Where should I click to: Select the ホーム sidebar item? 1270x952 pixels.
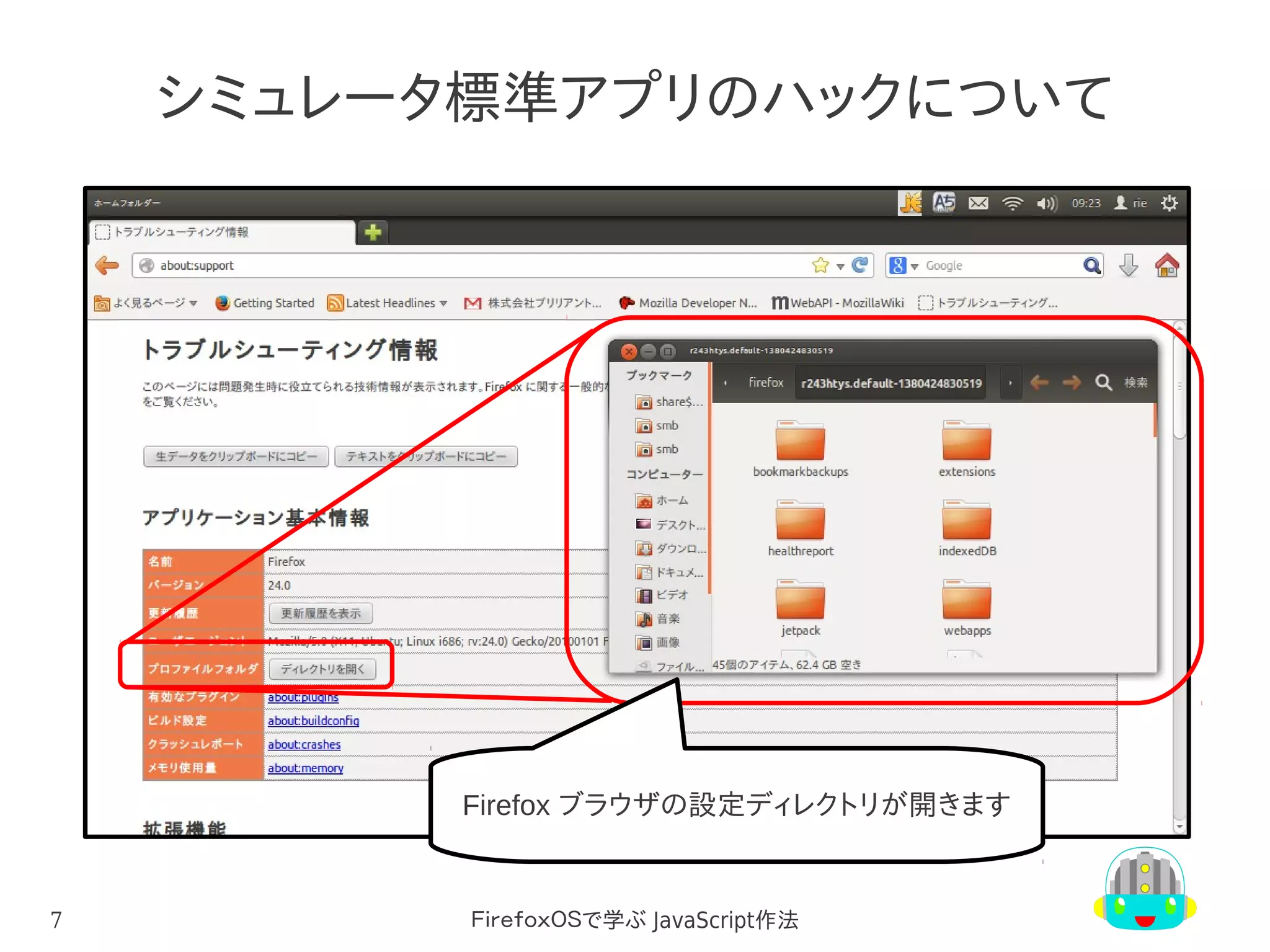point(662,500)
